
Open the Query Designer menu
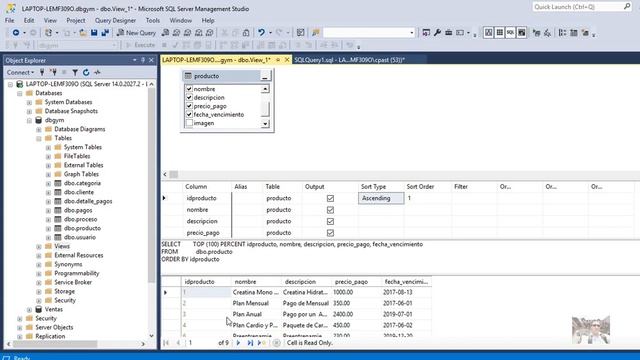[115, 20]
